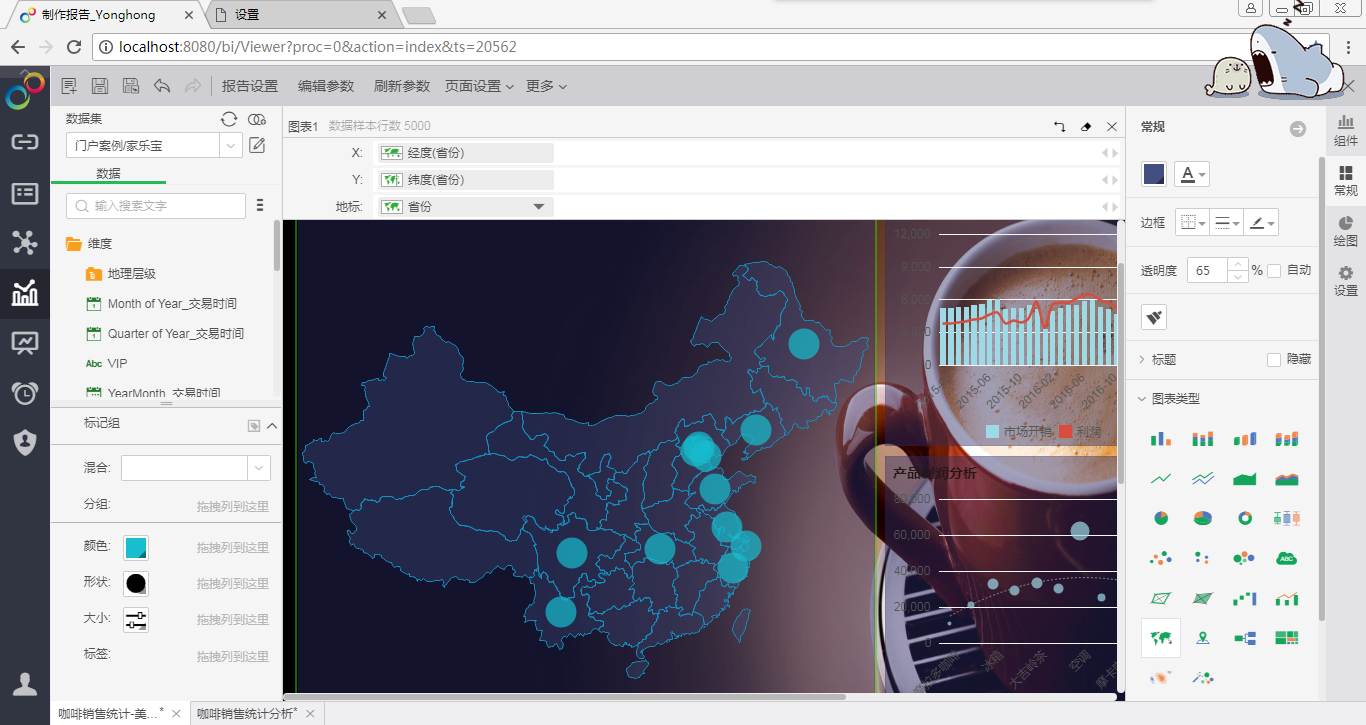Switch to the 绘图 side tab
The width and height of the screenshot is (1366, 725).
(x=1345, y=230)
